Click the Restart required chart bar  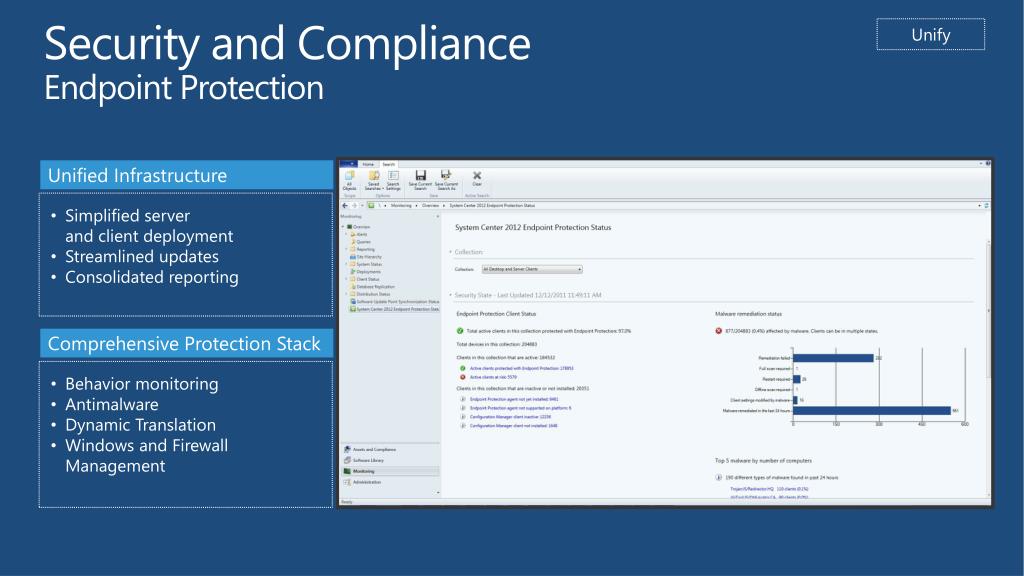797,379
